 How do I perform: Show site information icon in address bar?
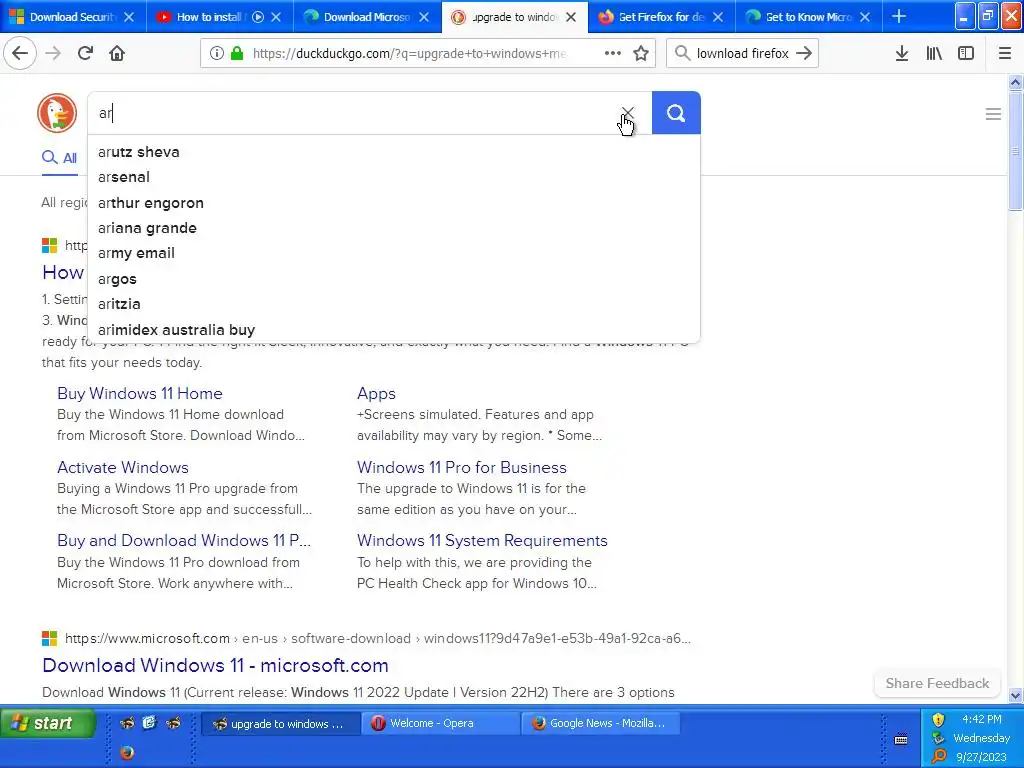pyautogui.click(x=217, y=54)
